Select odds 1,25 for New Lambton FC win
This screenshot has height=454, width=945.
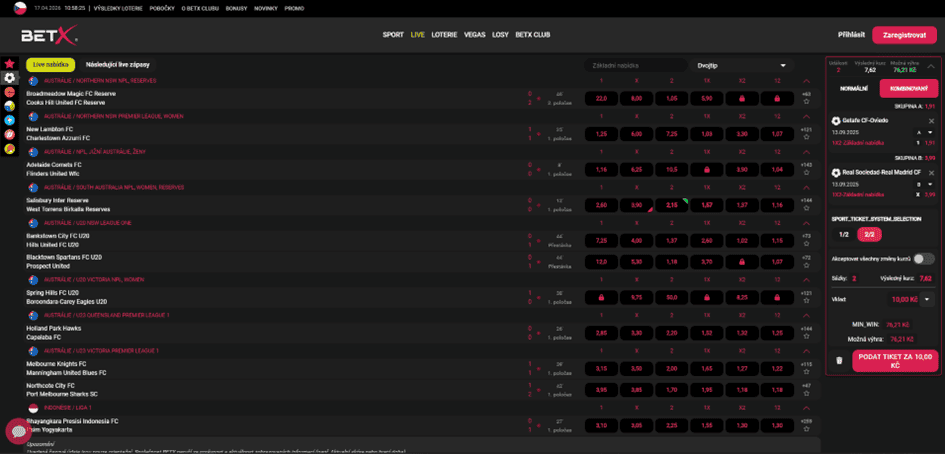click(x=601, y=134)
